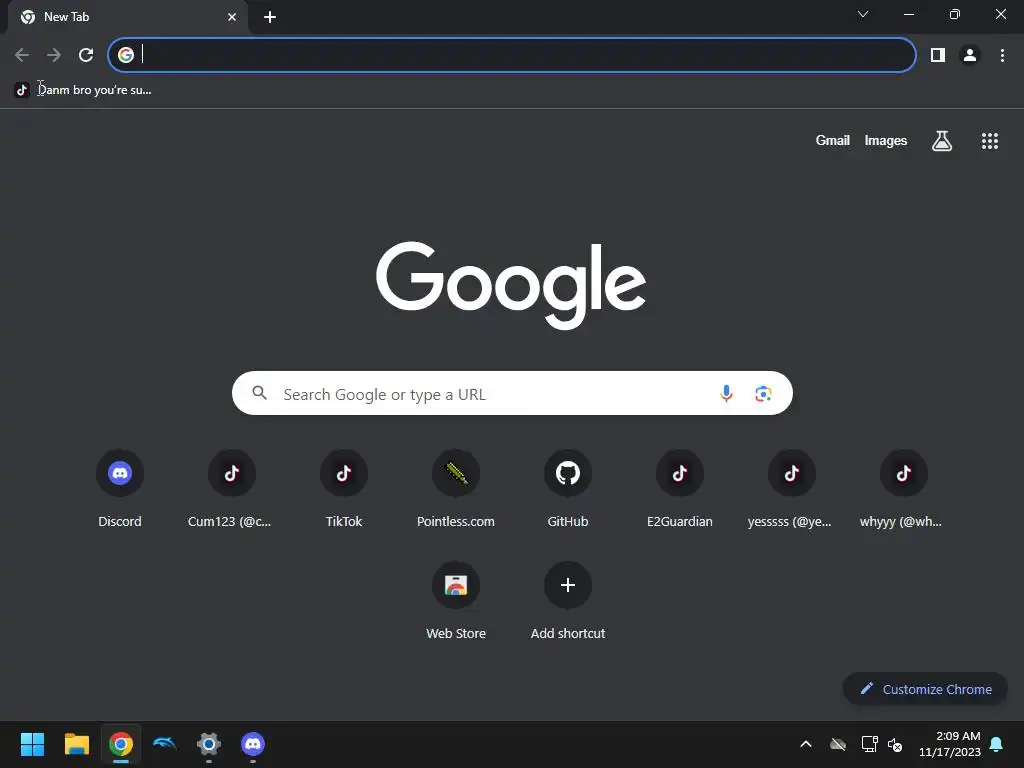Click the Add shortcut plus tile

[x=568, y=585]
